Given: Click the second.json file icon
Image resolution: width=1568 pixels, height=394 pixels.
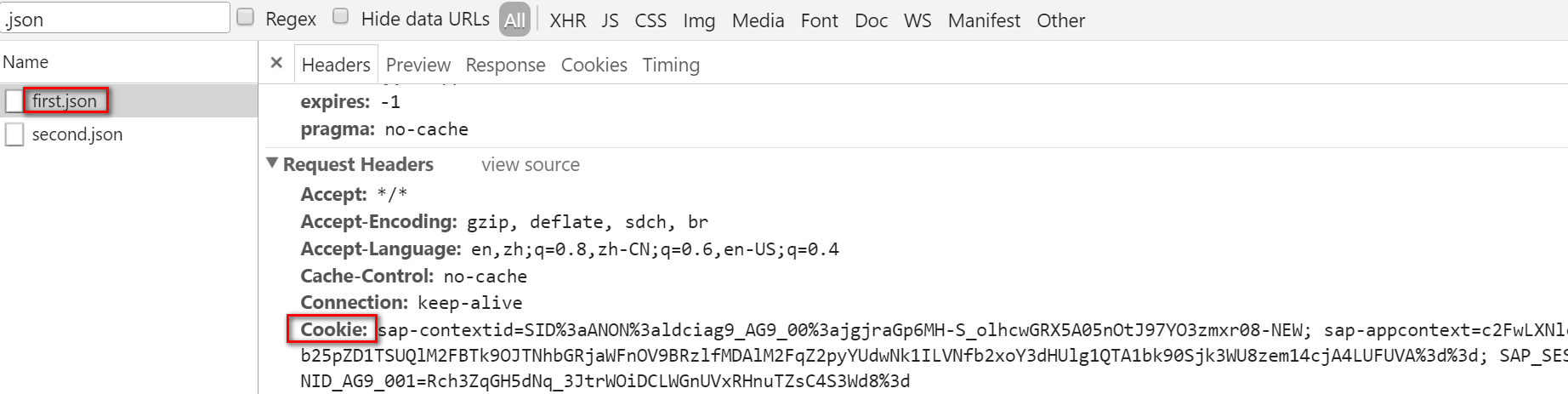Looking at the screenshot, I should pos(14,134).
